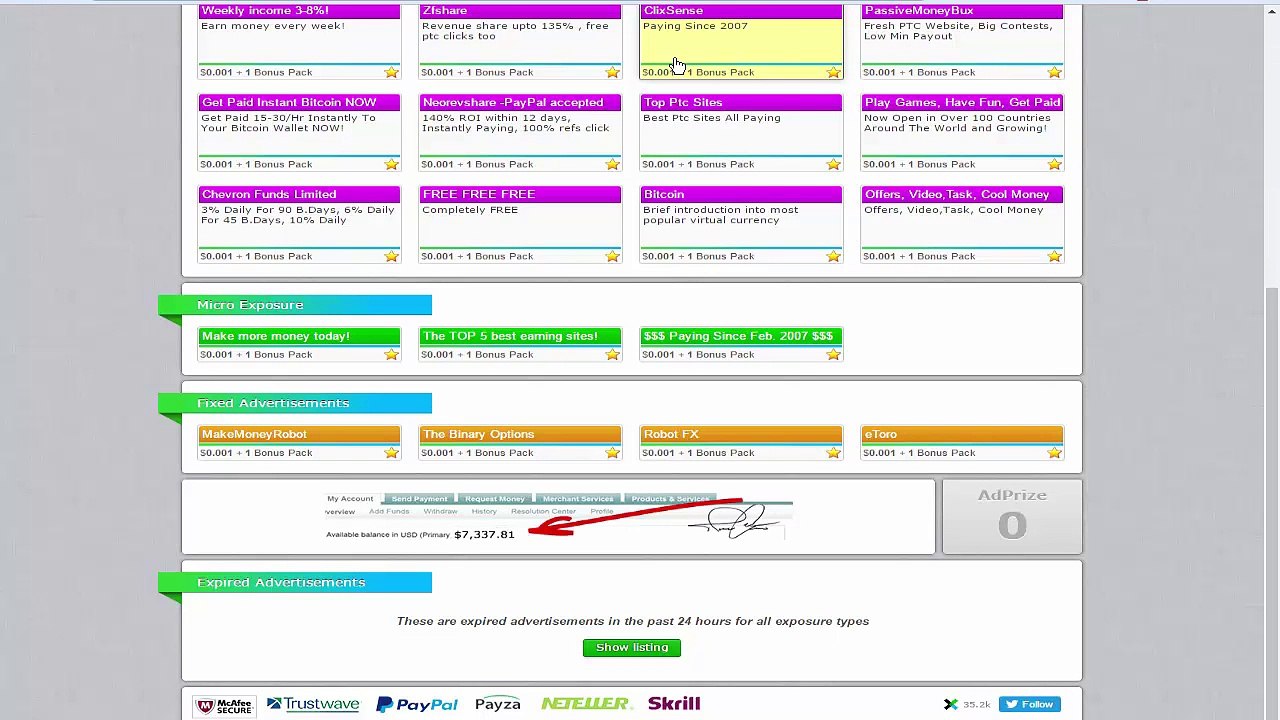Click the star on TOP 5 best earning sites ad

pyautogui.click(x=612, y=354)
